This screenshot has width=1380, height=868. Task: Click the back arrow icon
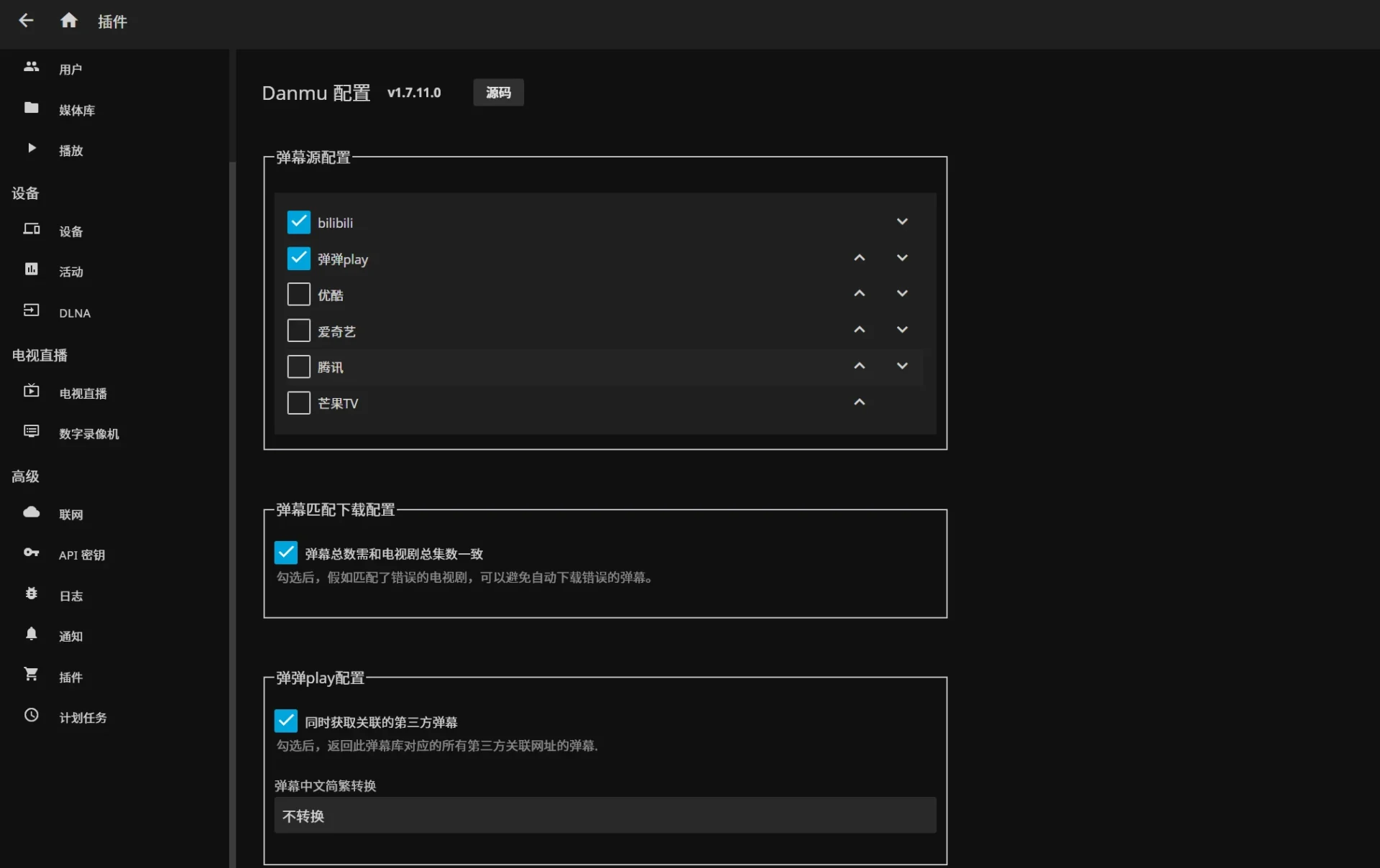[26, 21]
